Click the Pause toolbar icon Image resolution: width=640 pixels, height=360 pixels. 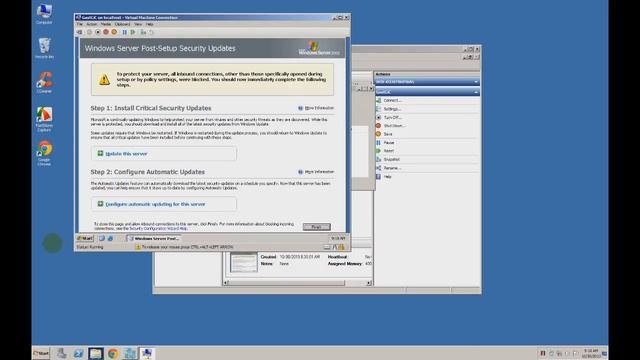point(124,32)
